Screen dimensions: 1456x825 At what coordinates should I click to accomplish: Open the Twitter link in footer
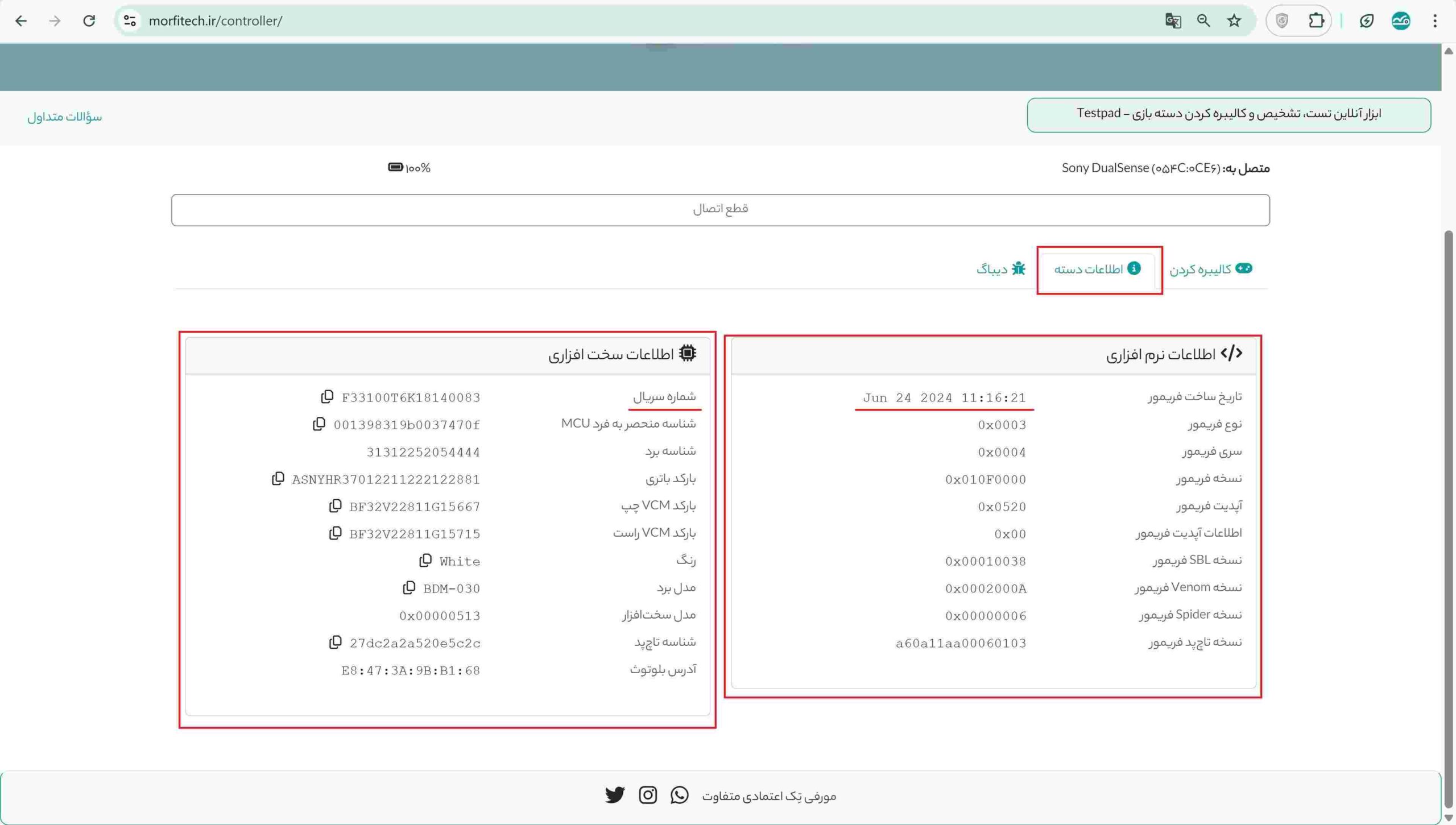click(615, 794)
